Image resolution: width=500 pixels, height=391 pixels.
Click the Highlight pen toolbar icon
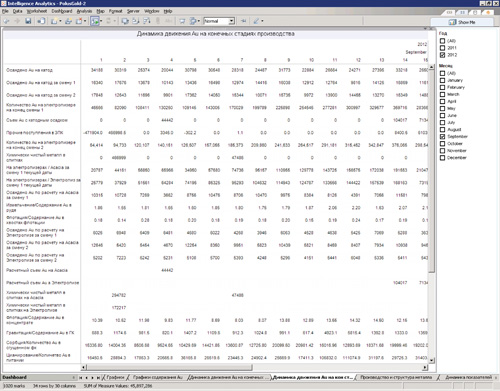(x=256, y=21)
